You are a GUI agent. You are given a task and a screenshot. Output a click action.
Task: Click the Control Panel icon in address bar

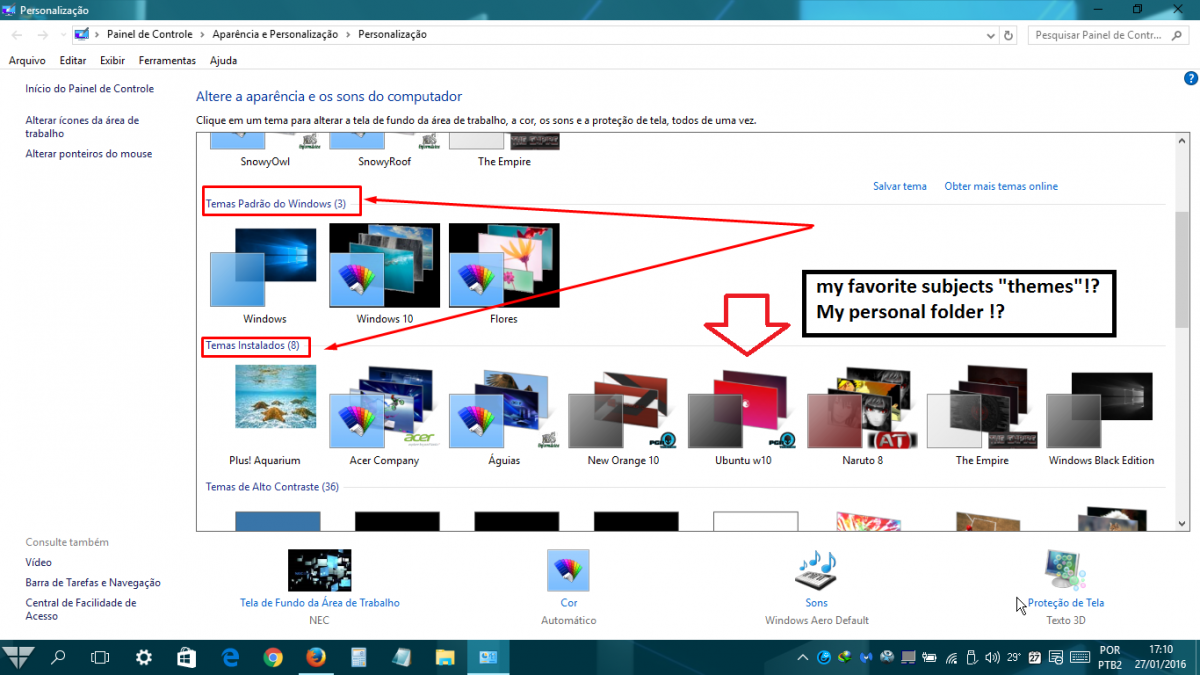[x=81, y=34]
